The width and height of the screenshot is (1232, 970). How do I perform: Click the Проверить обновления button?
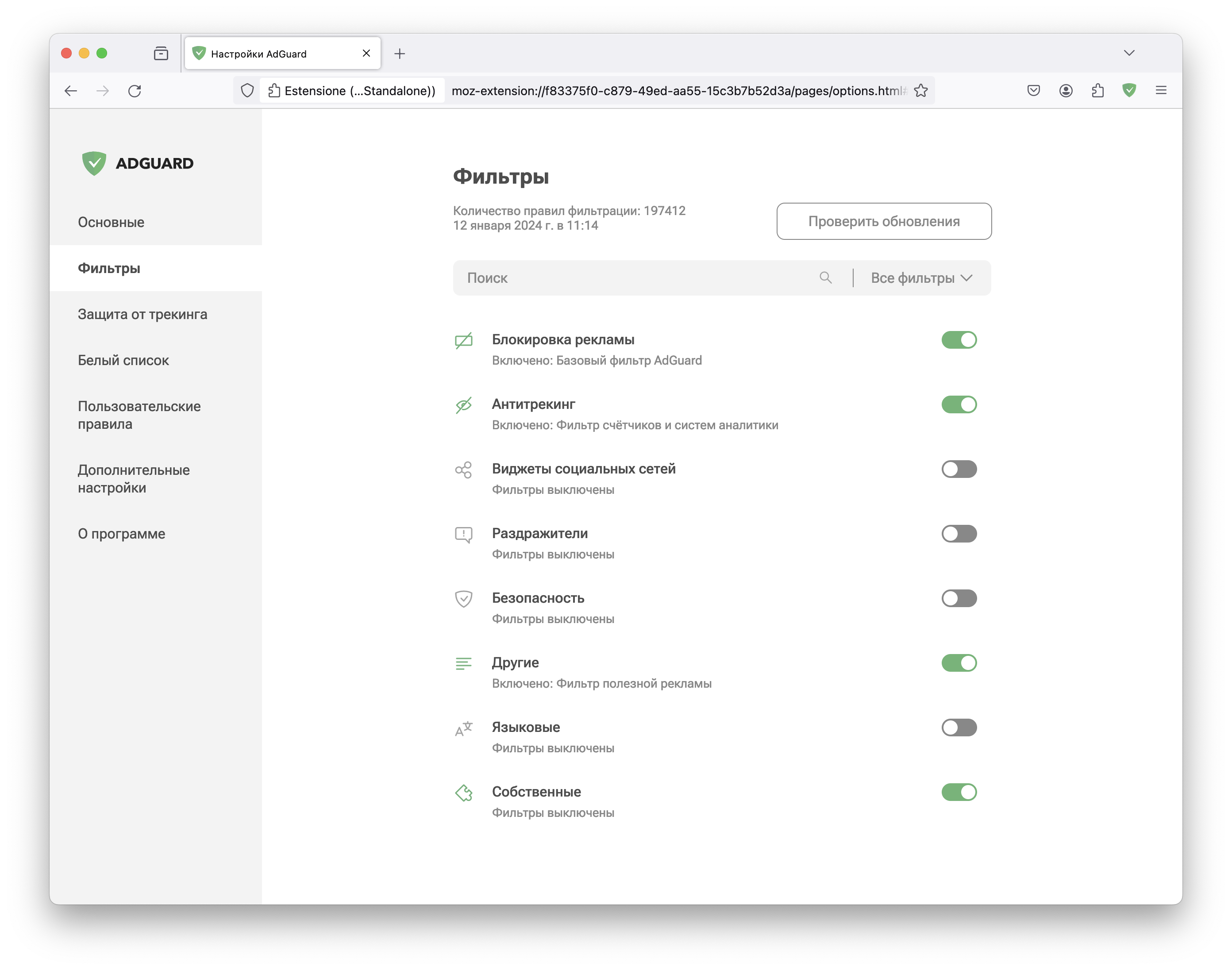pos(884,221)
